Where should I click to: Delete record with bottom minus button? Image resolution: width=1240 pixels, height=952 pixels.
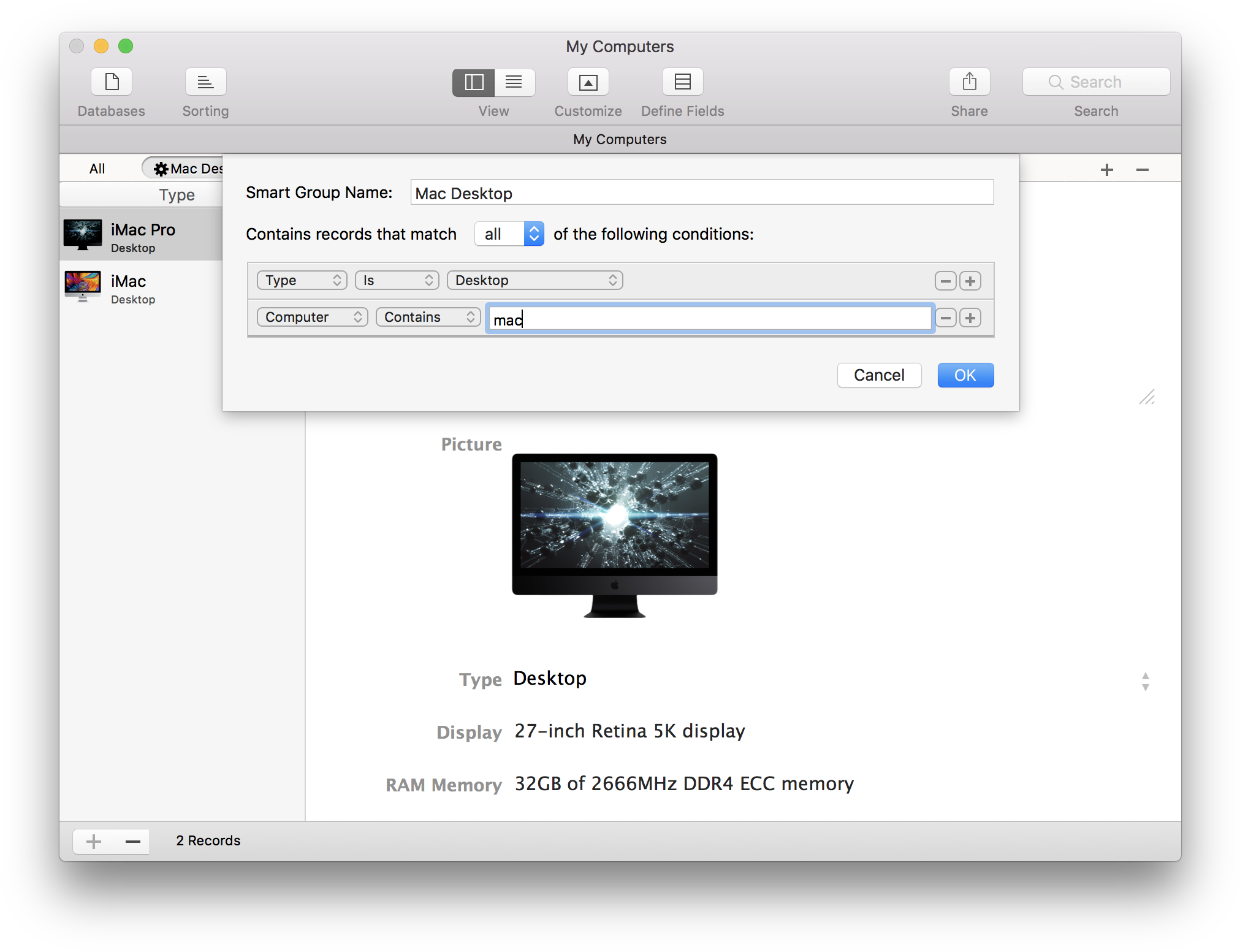pyautogui.click(x=132, y=841)
